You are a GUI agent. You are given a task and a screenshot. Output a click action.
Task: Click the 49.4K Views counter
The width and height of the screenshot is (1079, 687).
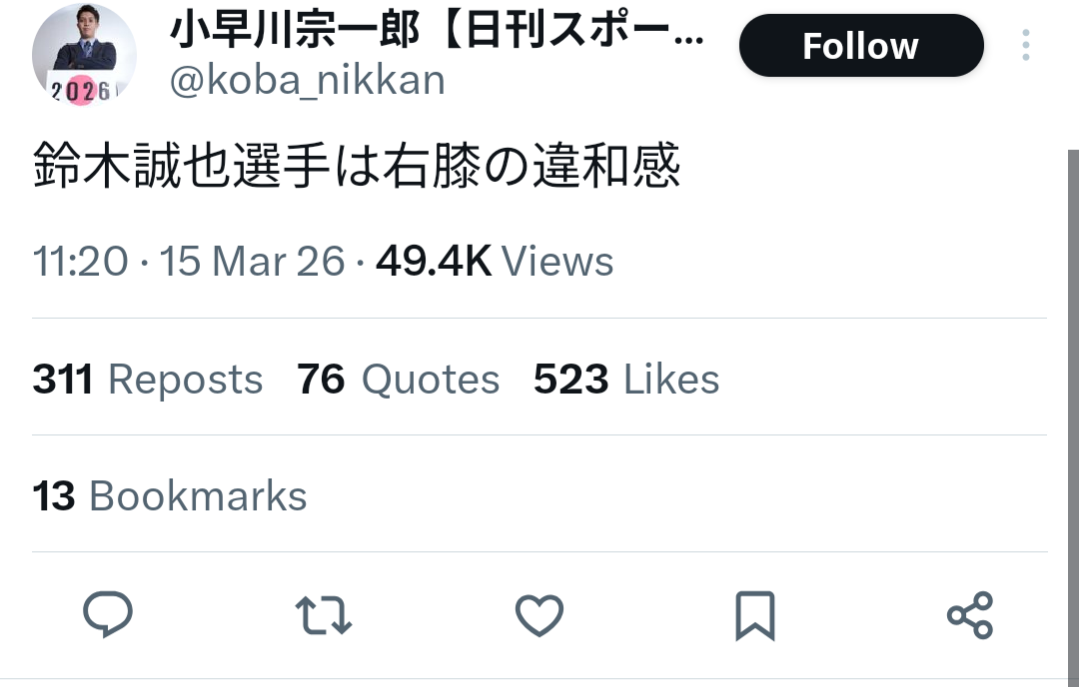pyautogui.click(x=495, y=262)
